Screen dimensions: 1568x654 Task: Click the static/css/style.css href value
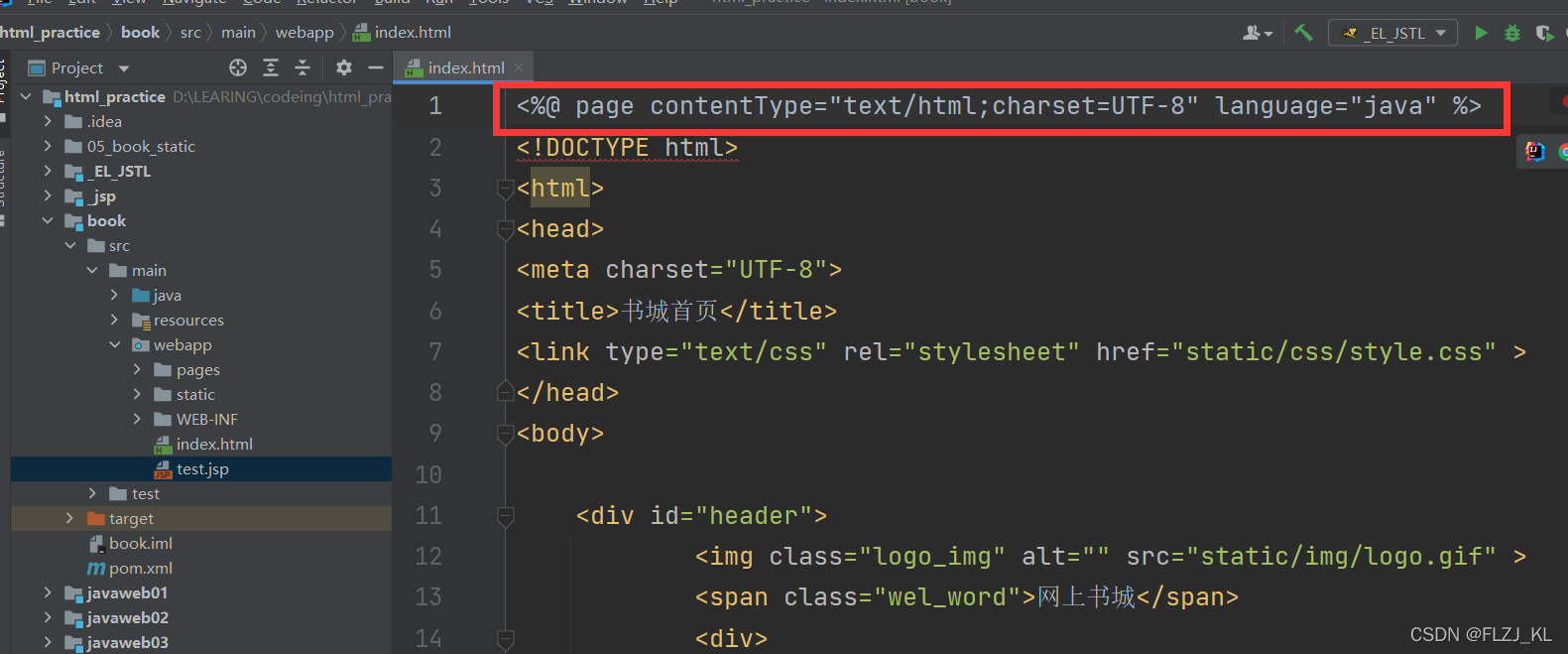(x=1334, y=351)
